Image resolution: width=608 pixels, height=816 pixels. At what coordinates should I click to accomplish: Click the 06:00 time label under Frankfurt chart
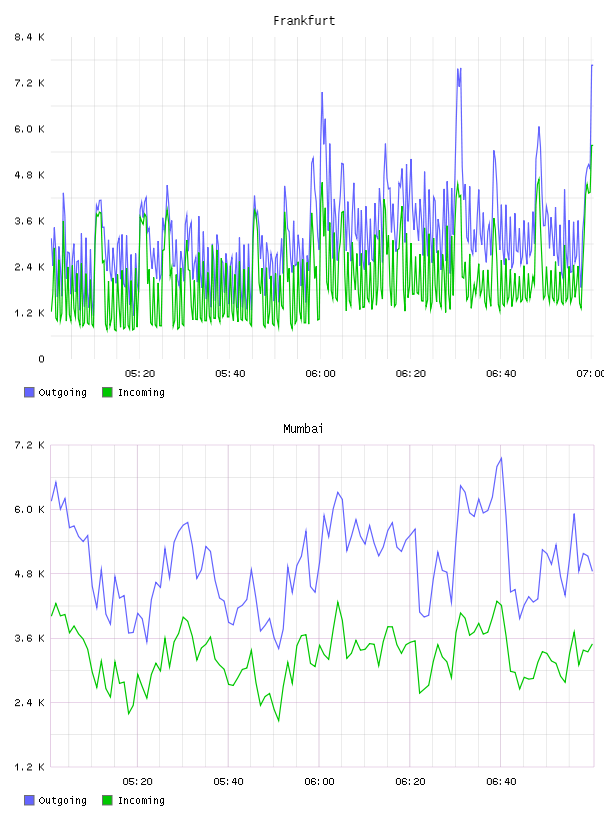coord(321,374)
